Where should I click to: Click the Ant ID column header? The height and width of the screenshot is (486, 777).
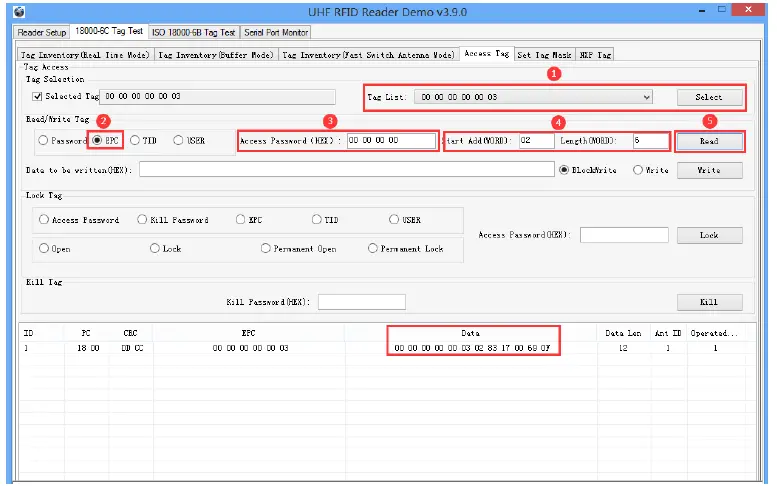[668, 333]
